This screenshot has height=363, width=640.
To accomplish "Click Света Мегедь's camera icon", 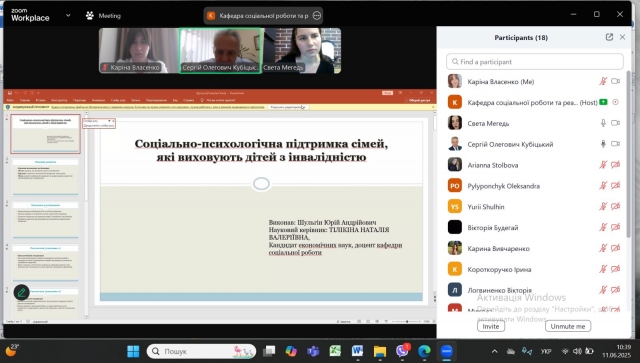I will tap(616, 123).
